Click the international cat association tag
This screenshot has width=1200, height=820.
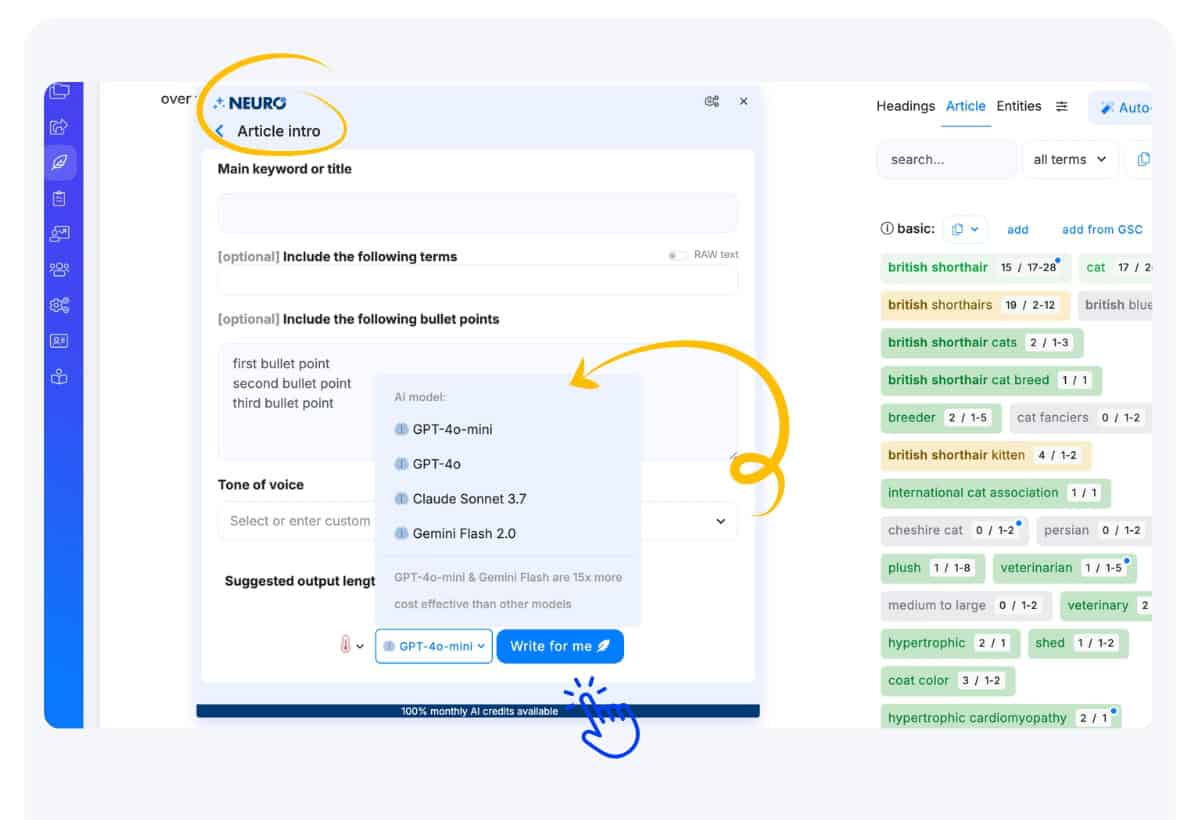click(996, 492)
